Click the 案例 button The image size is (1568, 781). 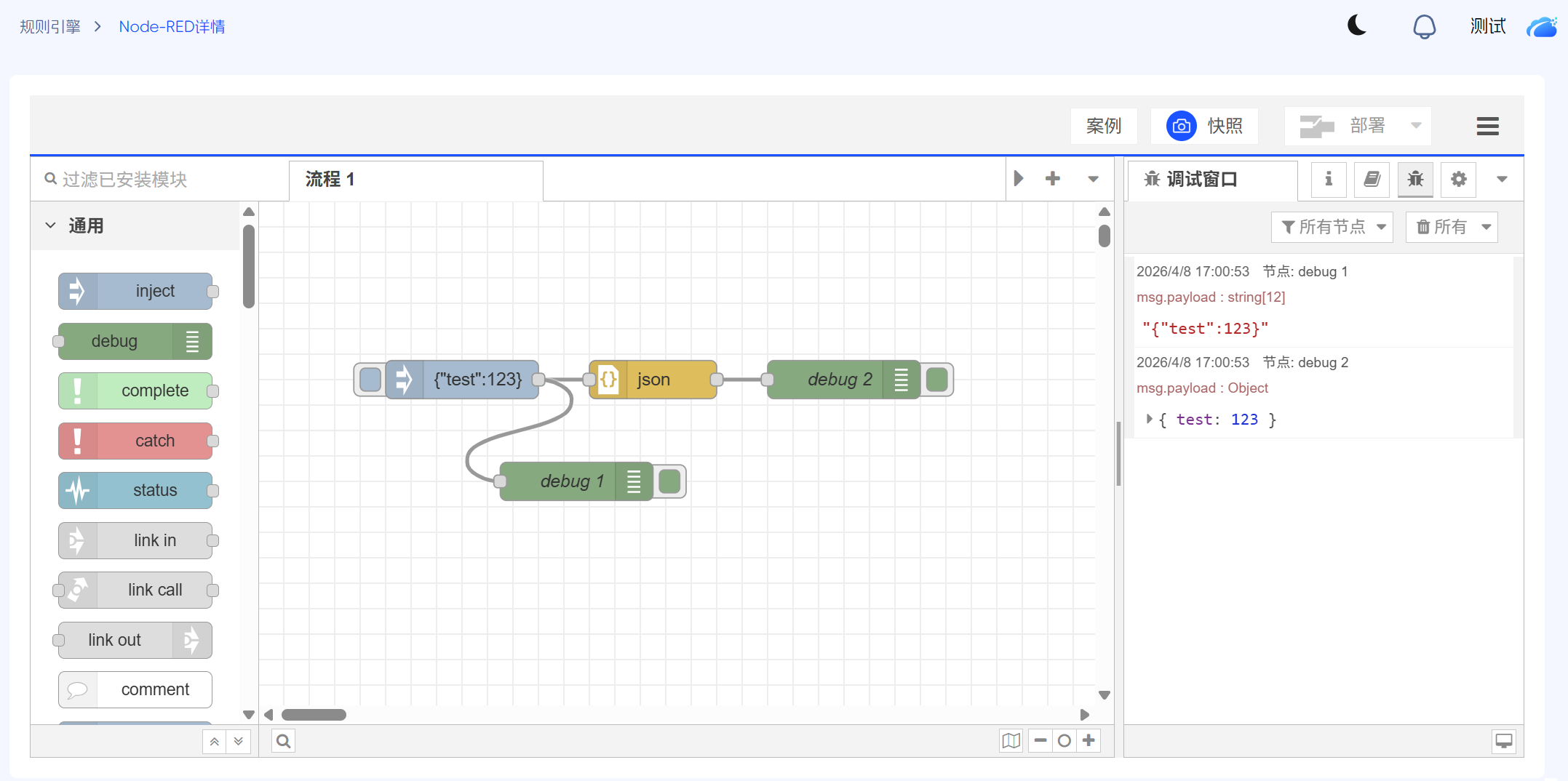coord(1104,126)
